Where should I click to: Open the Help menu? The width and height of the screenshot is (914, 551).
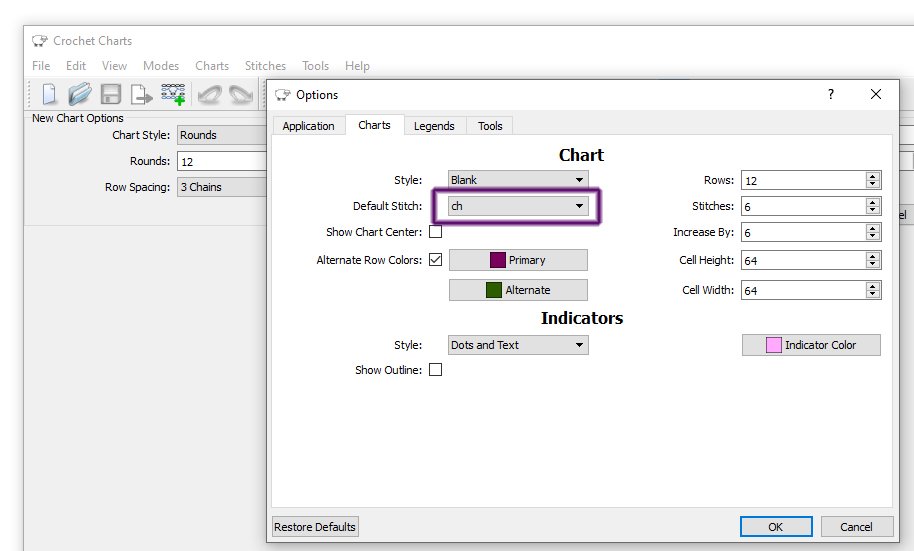pyautogui.click(x=357, y=66)
